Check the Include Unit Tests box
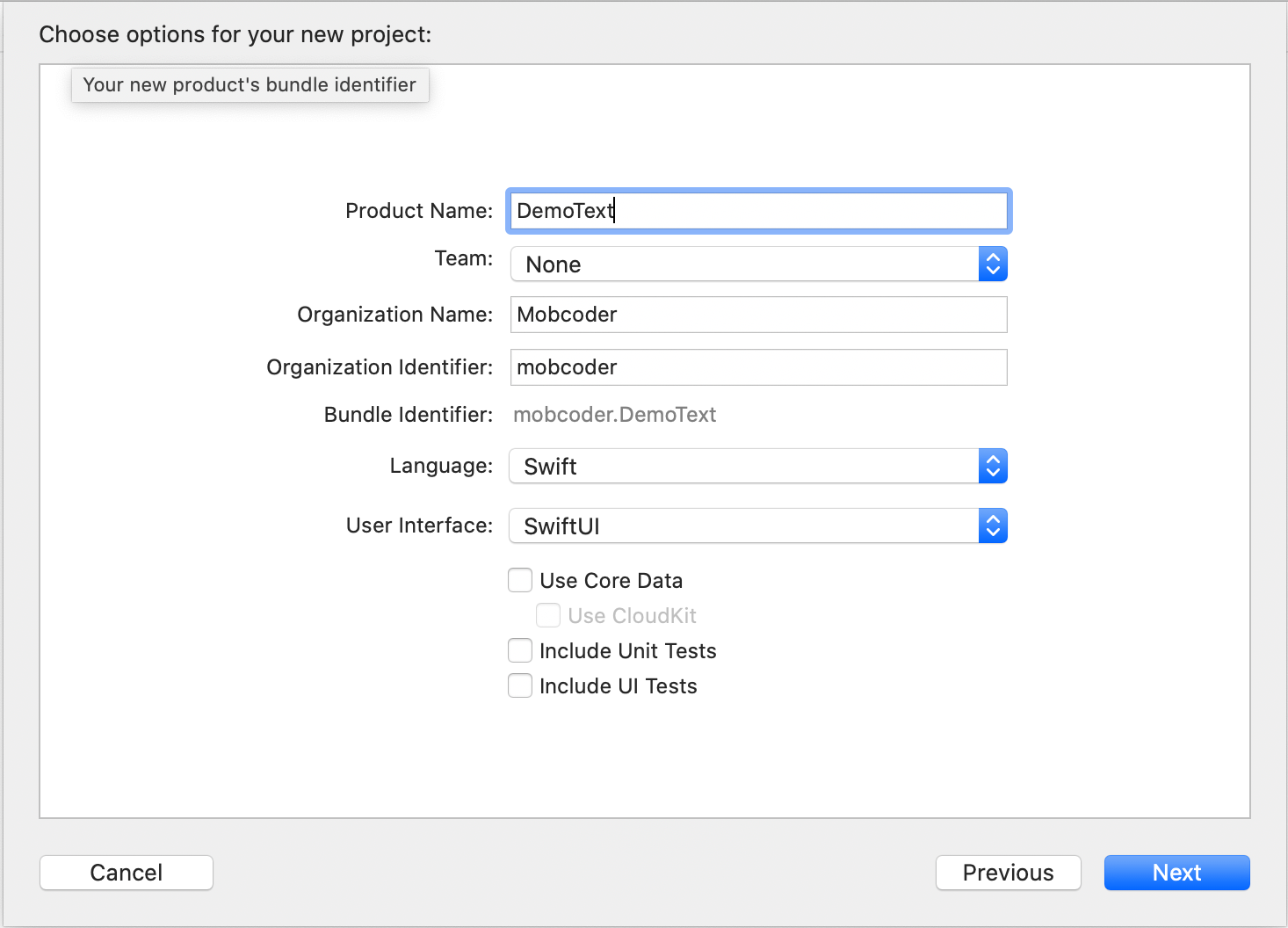This screenshot has height=928, width=1288. [x=520, y=651]
